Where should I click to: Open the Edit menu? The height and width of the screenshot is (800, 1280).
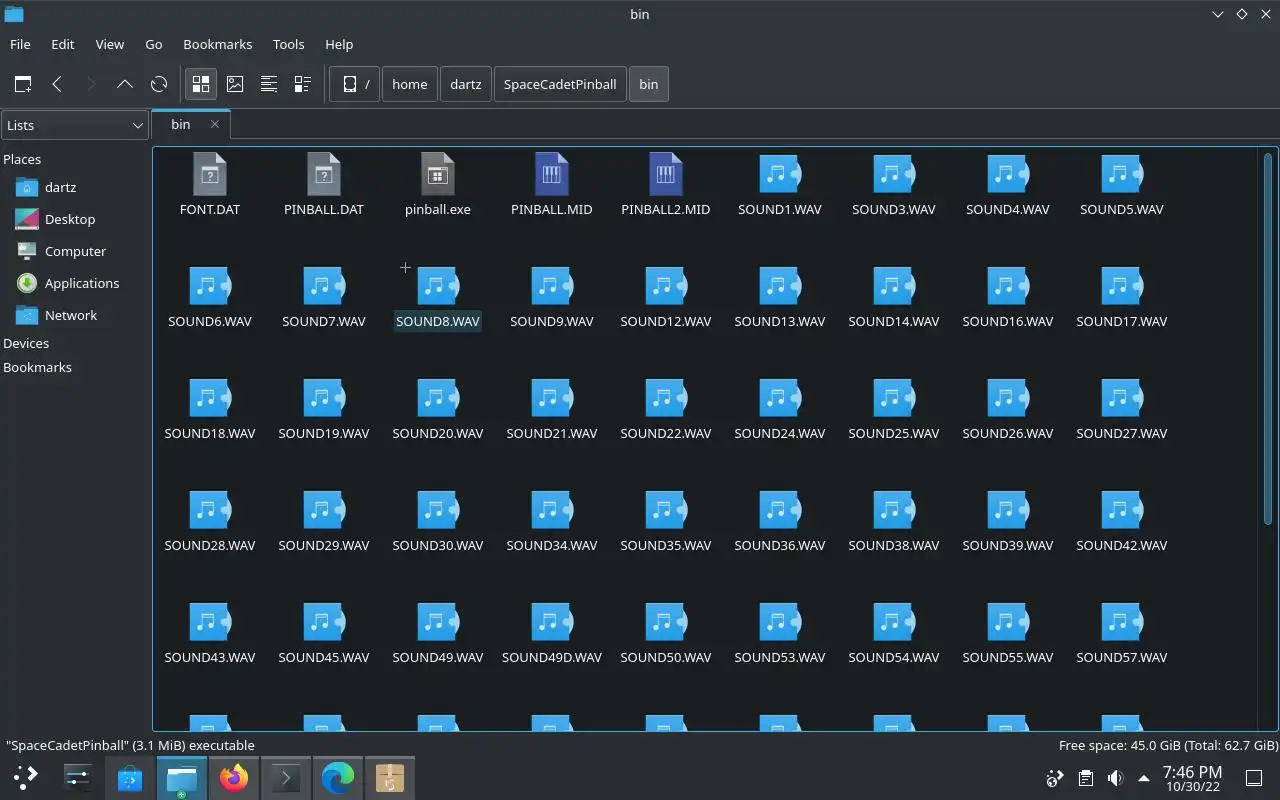tap(62, 44)
